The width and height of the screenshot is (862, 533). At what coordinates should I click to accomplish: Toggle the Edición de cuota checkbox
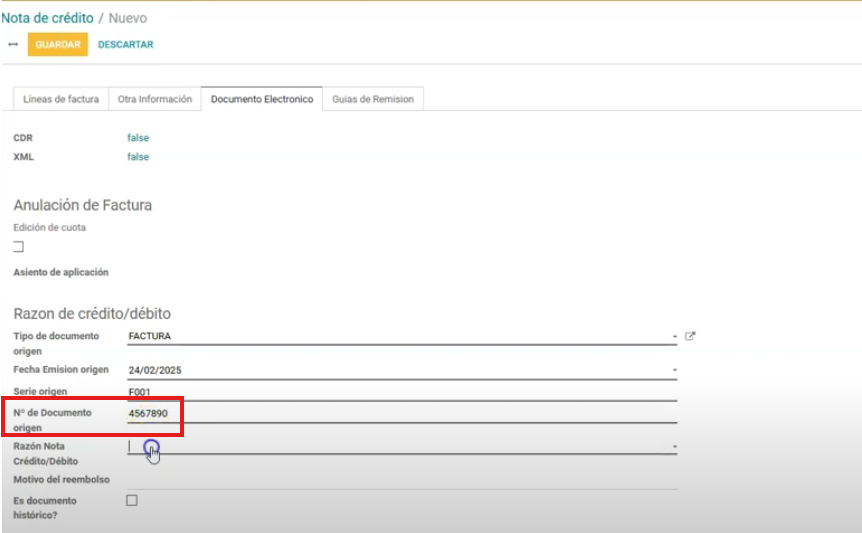click(x=18, y=246)
